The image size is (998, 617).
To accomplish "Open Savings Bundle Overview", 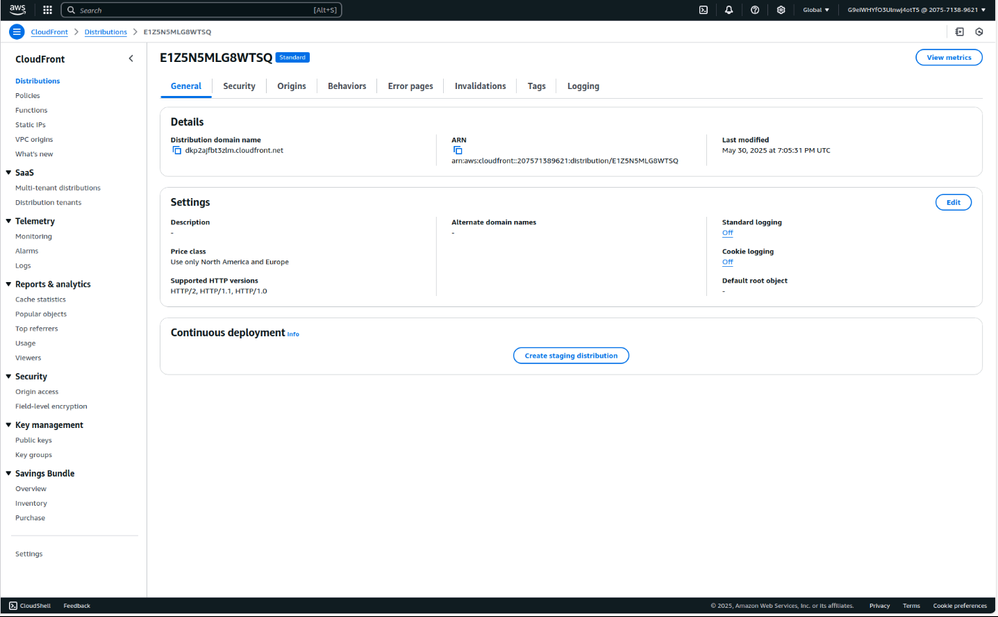I will coord(31,488).
